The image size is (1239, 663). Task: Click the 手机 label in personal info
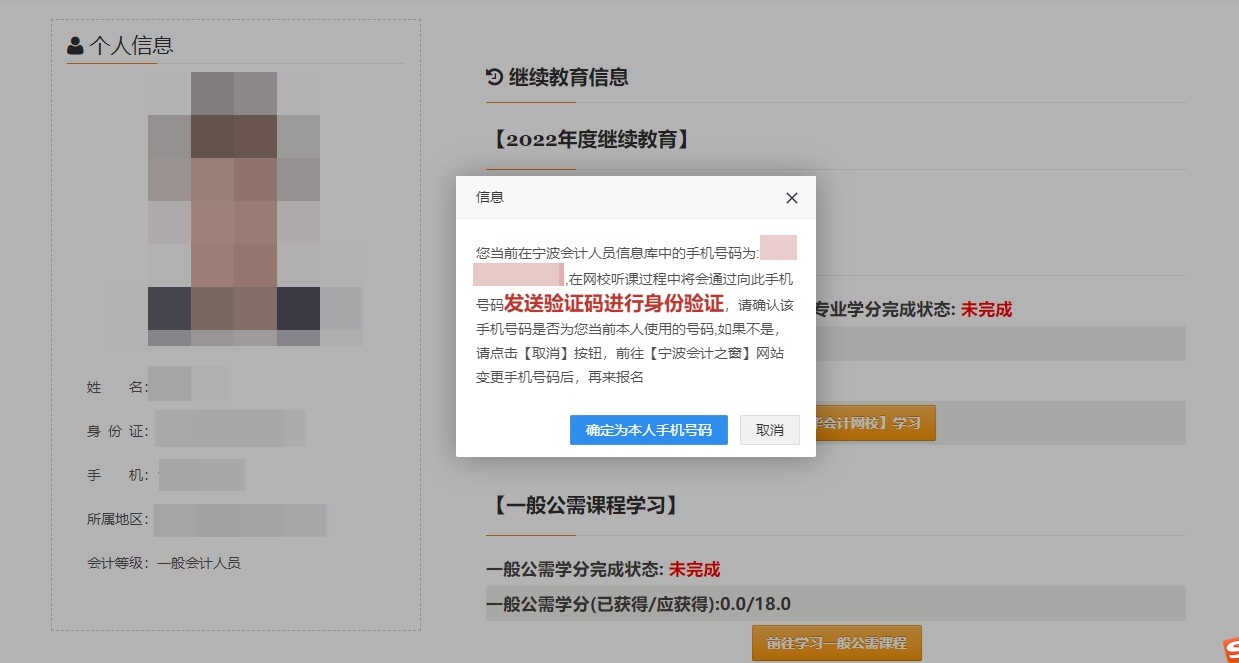click(x=118, y=475)
